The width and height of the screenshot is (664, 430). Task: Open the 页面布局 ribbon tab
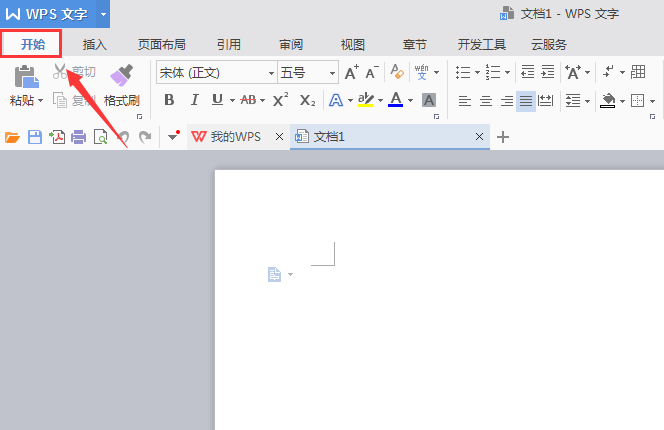pos(161,44)
